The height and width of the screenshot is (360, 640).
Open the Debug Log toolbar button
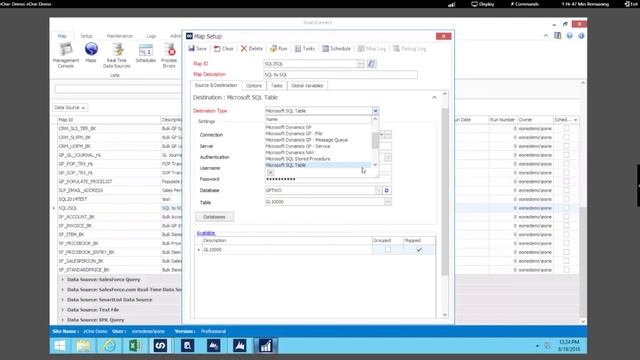tap(409, 49)
